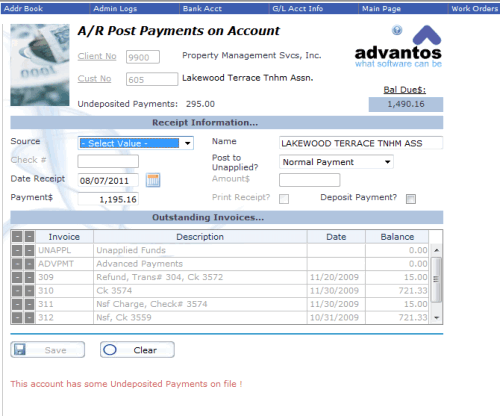Click the first minus icon for invoice 312
This screenshot has height=416, width=500.
pos(17,318)
